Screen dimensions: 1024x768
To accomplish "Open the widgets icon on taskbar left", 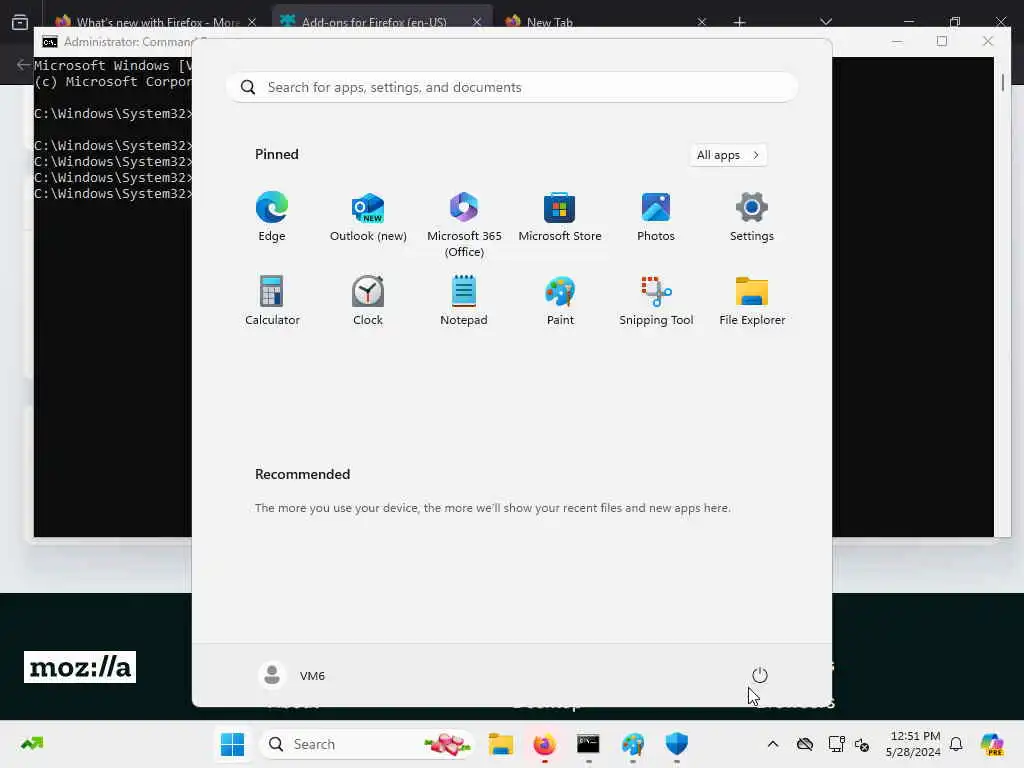I will [x=32, y=744].
